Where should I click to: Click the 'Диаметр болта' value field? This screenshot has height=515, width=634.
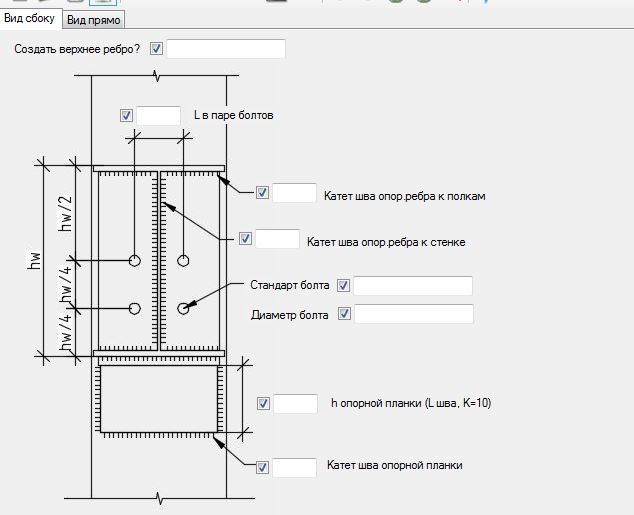(413, 314)
